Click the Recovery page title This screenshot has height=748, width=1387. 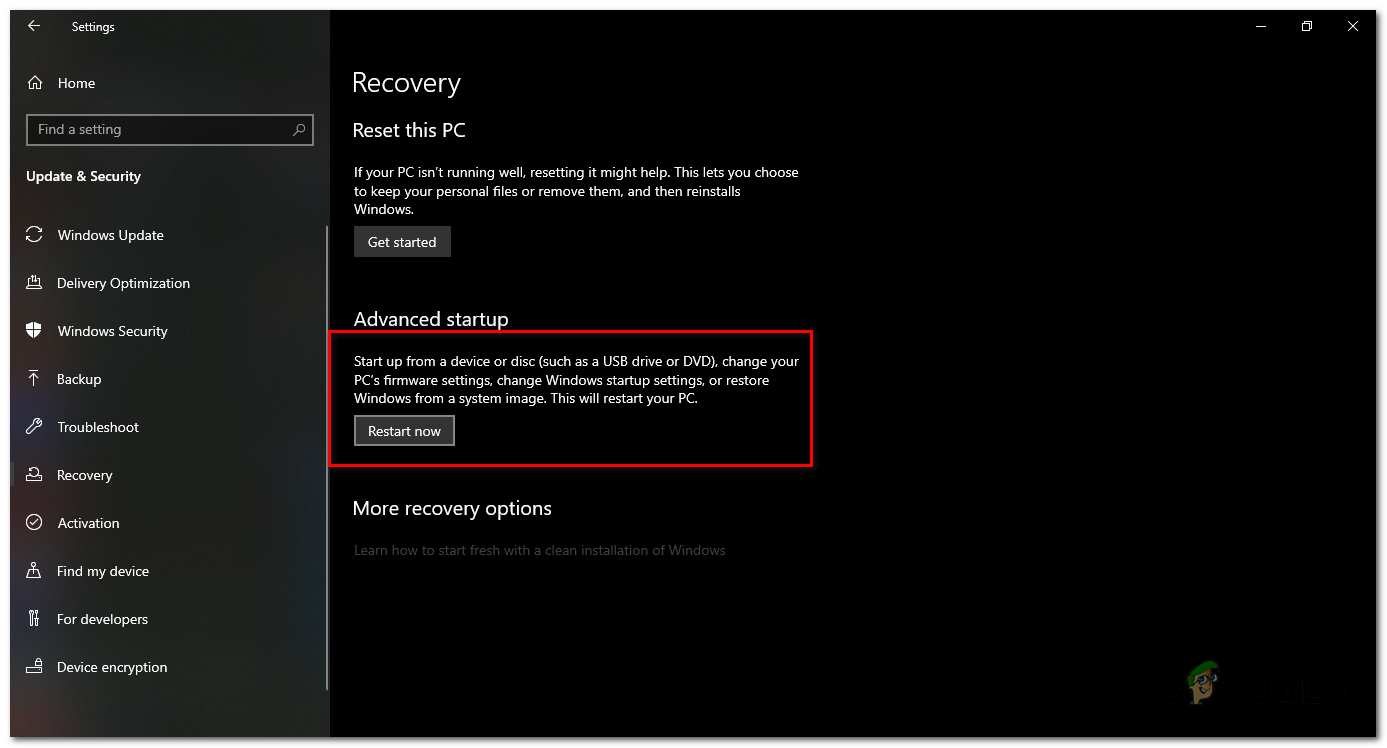point(406,83)
